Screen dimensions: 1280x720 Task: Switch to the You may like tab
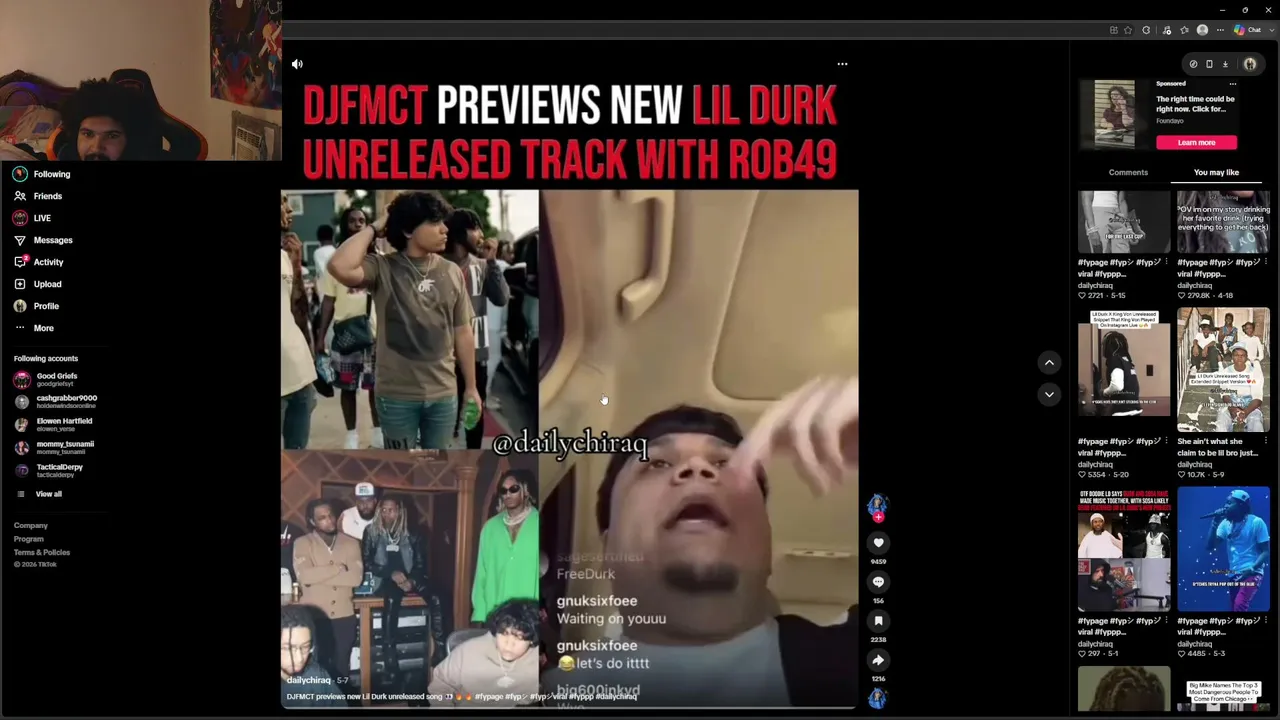pos(1216,172)
